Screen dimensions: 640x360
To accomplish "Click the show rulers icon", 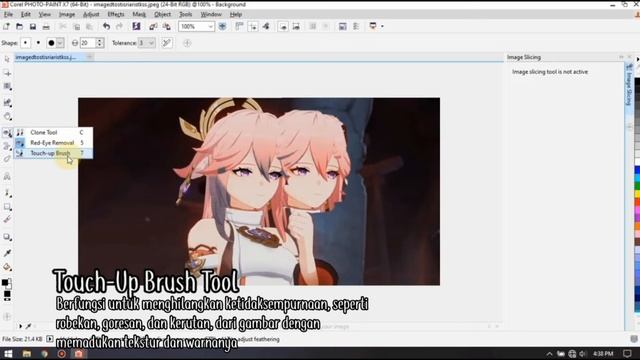I will coord(239,27).
